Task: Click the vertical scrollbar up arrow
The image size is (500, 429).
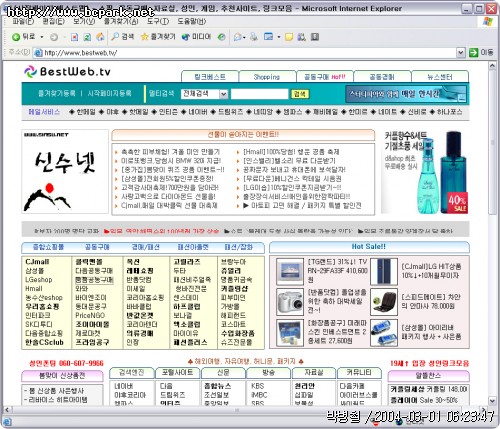Action: 492,66
